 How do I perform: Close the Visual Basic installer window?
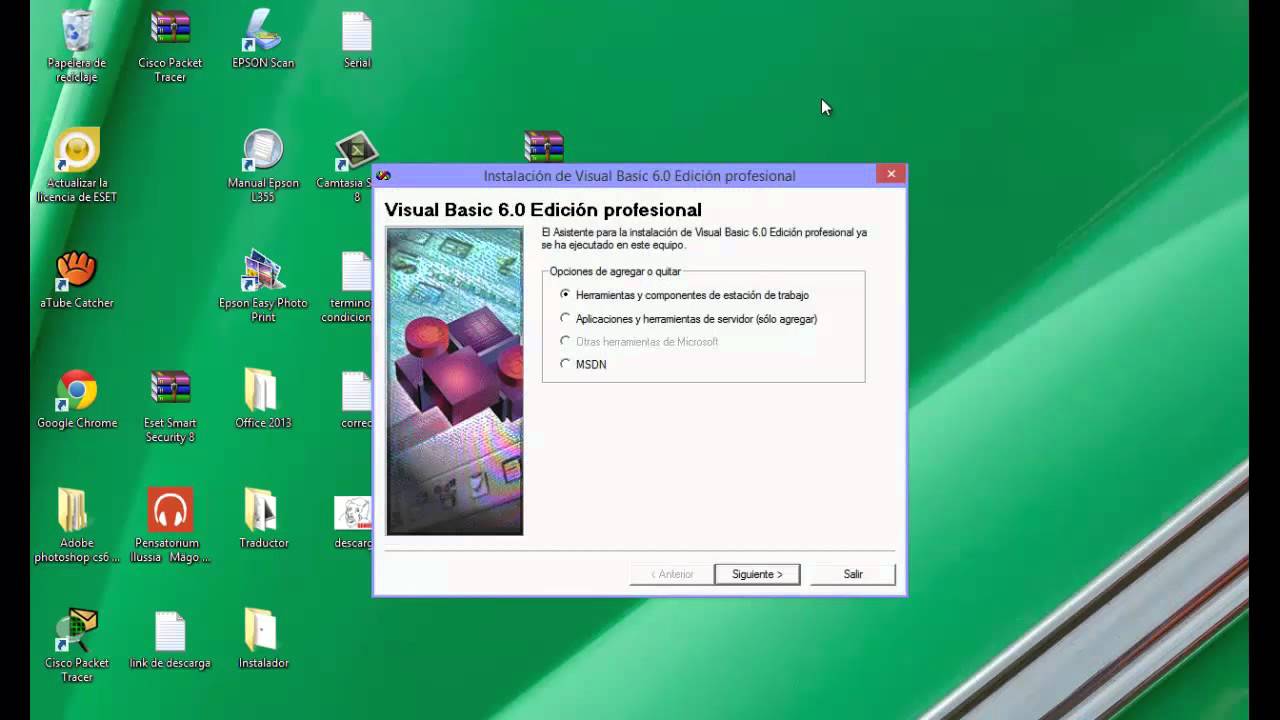click(x=890, y=174)
